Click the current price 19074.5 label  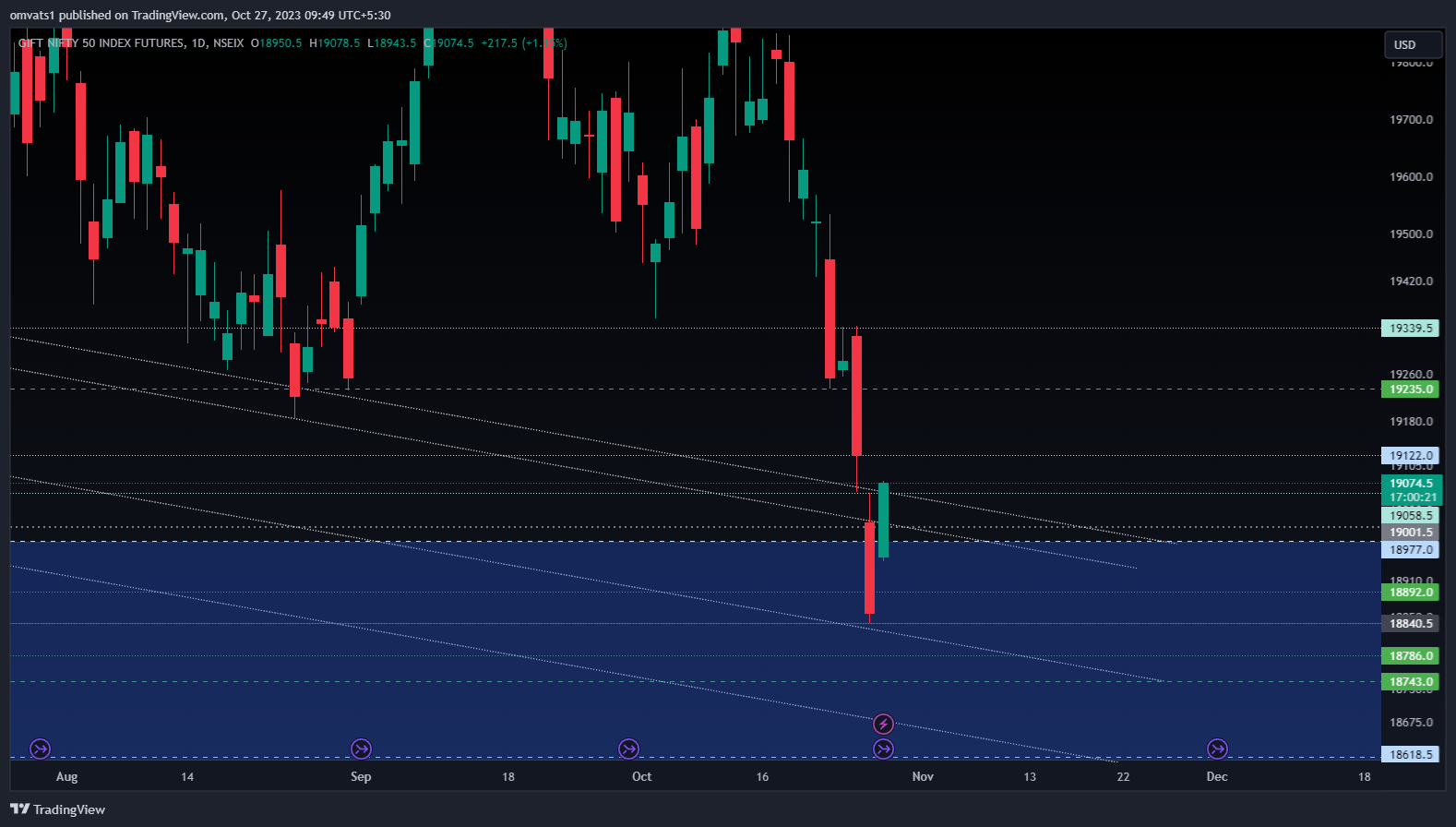pos(1412,483)
